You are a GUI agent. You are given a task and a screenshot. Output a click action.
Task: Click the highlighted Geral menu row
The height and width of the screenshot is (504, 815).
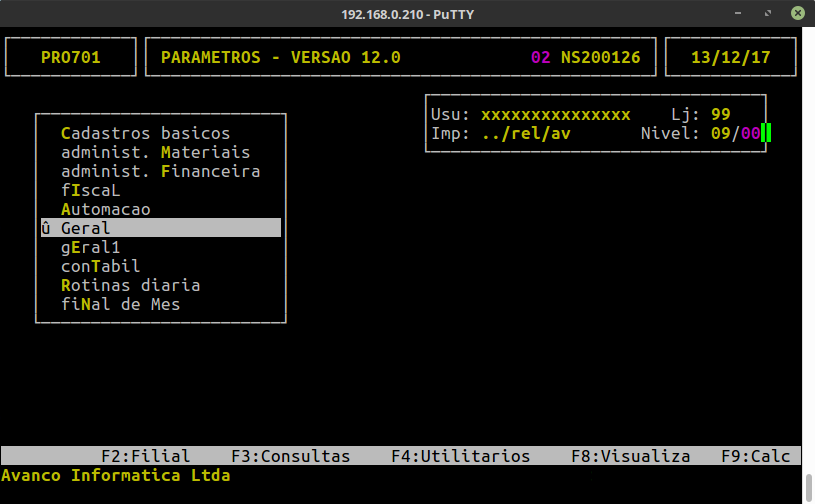160,228
